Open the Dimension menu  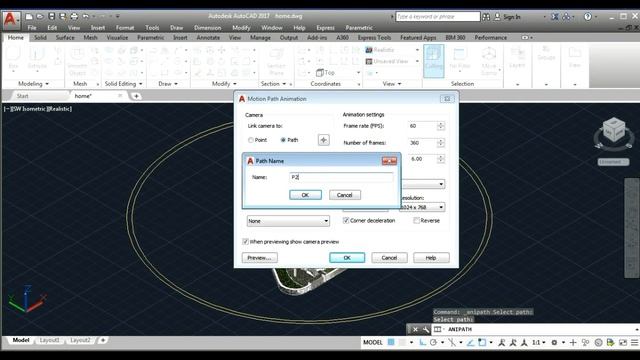pos(207,28)
